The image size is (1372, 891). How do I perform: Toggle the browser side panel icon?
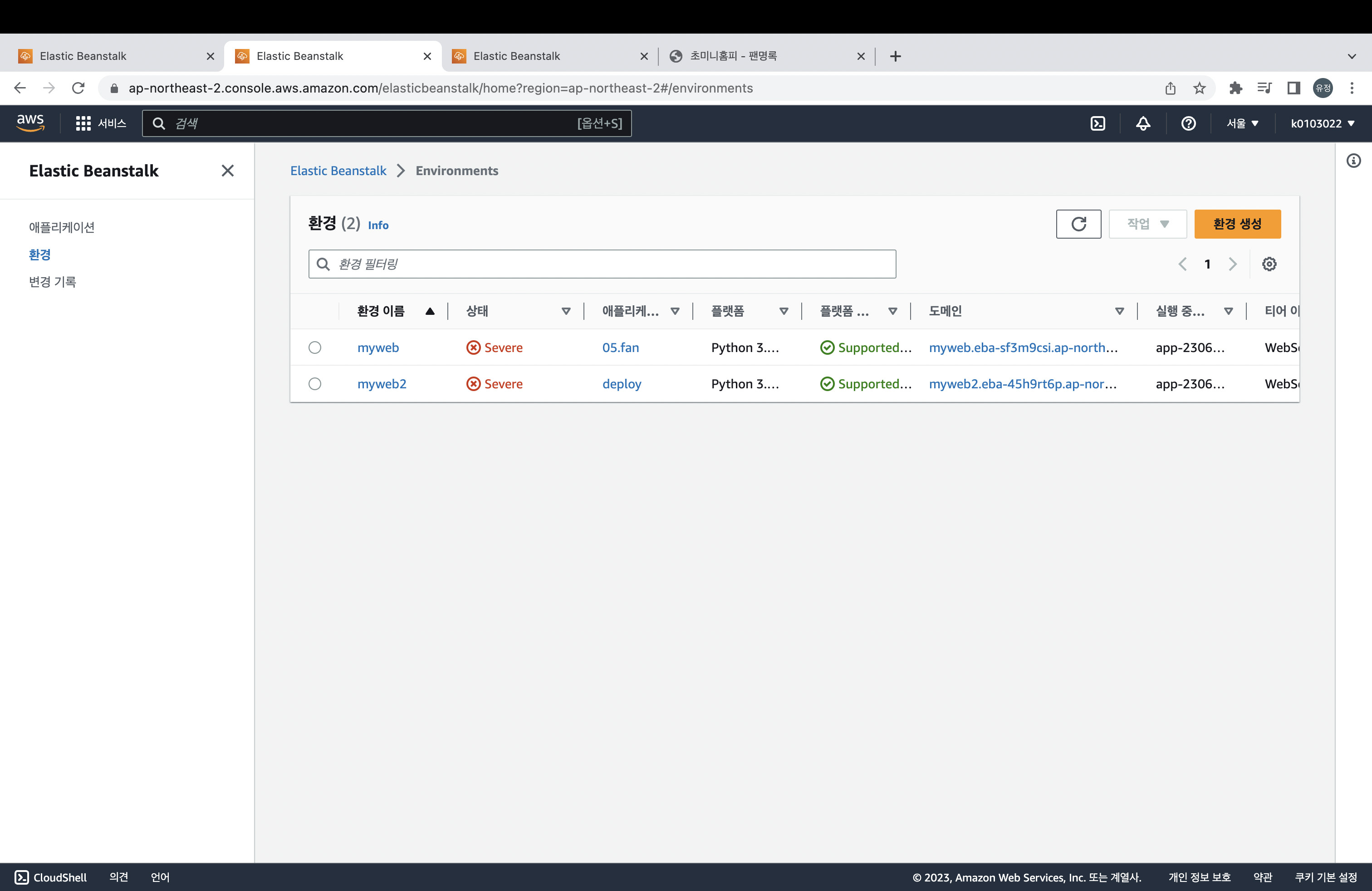coord(1294,88)
